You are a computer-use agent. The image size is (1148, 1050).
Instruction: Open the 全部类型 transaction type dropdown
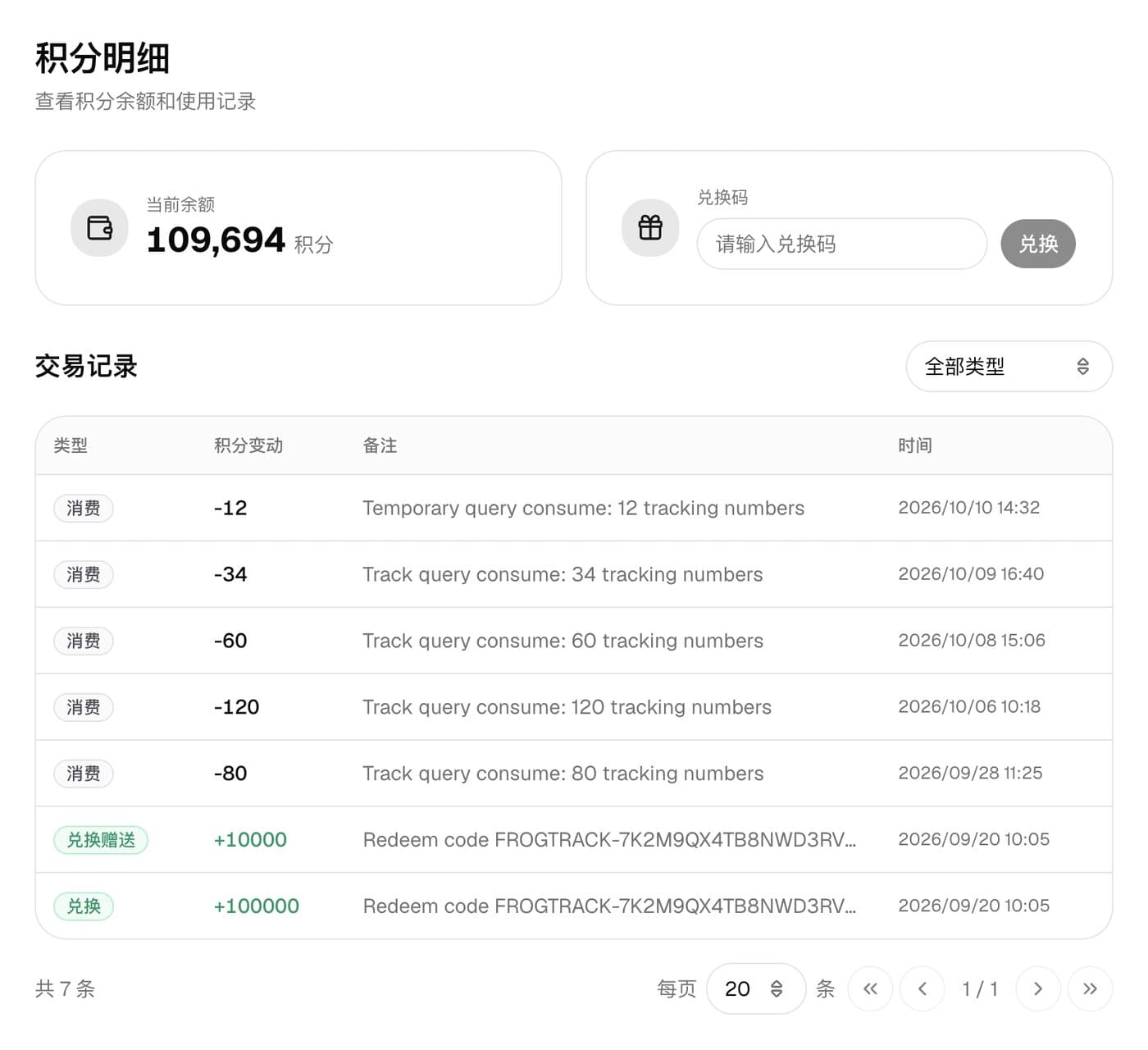click(1009, 367)
